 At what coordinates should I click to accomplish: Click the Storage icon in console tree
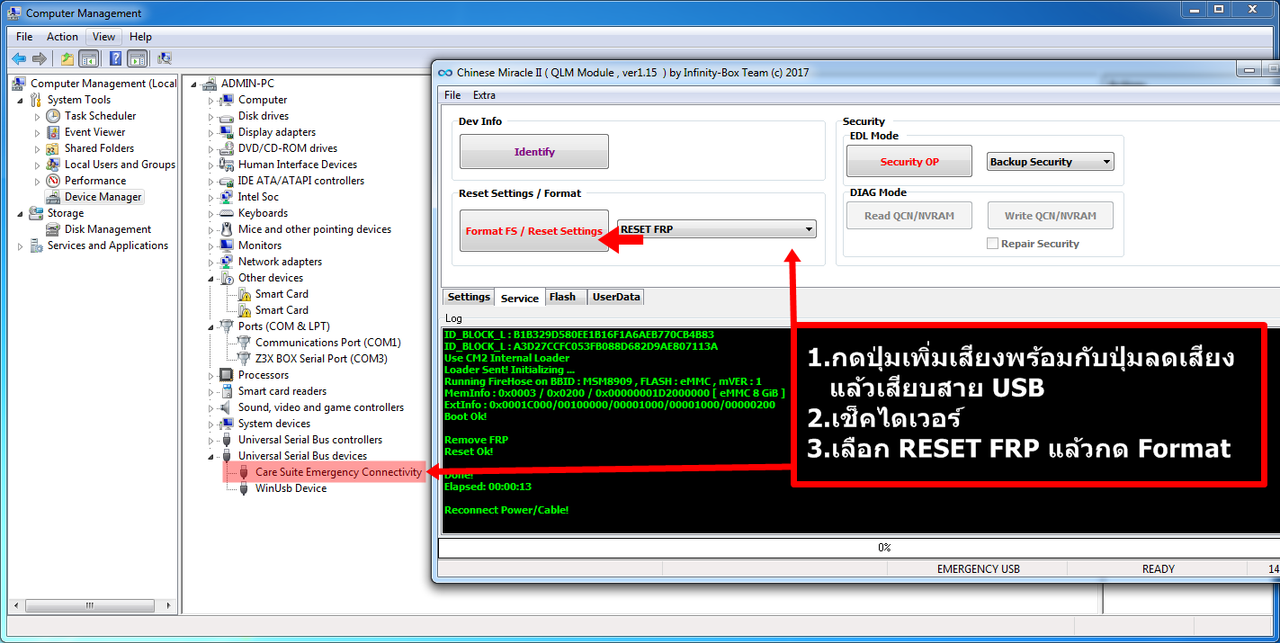coord(36,213)
